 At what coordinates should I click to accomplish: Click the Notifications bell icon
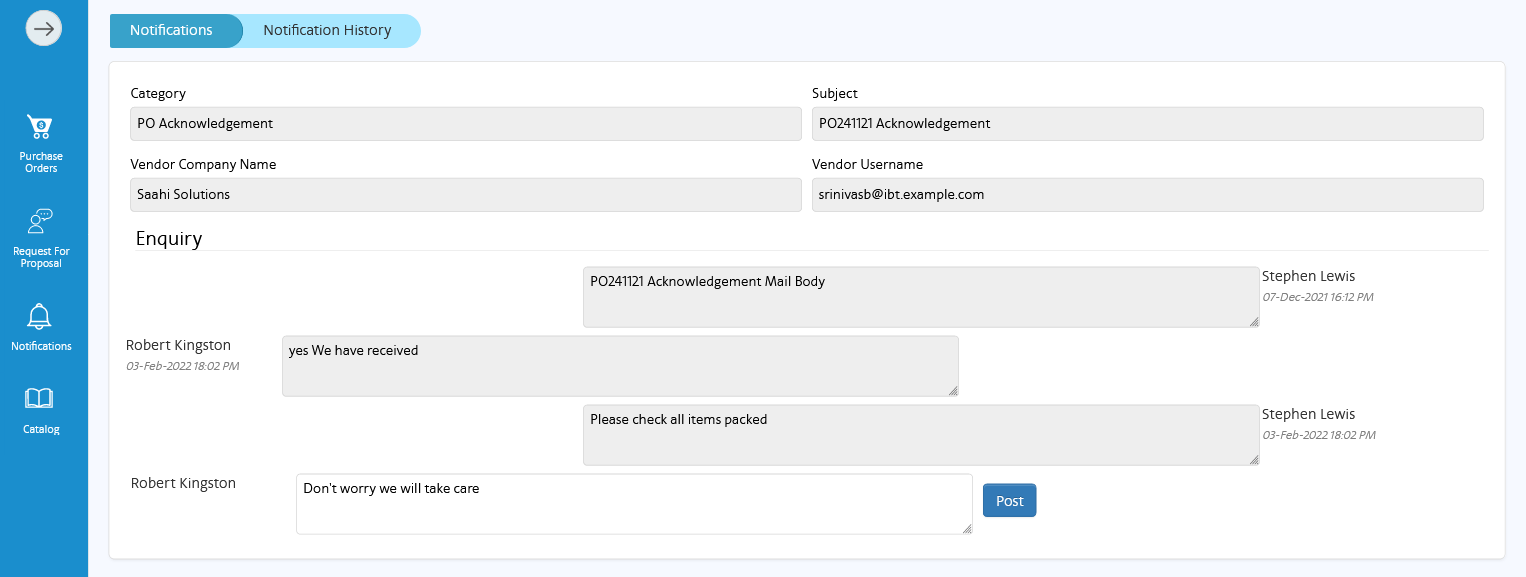tap(40, 318)
